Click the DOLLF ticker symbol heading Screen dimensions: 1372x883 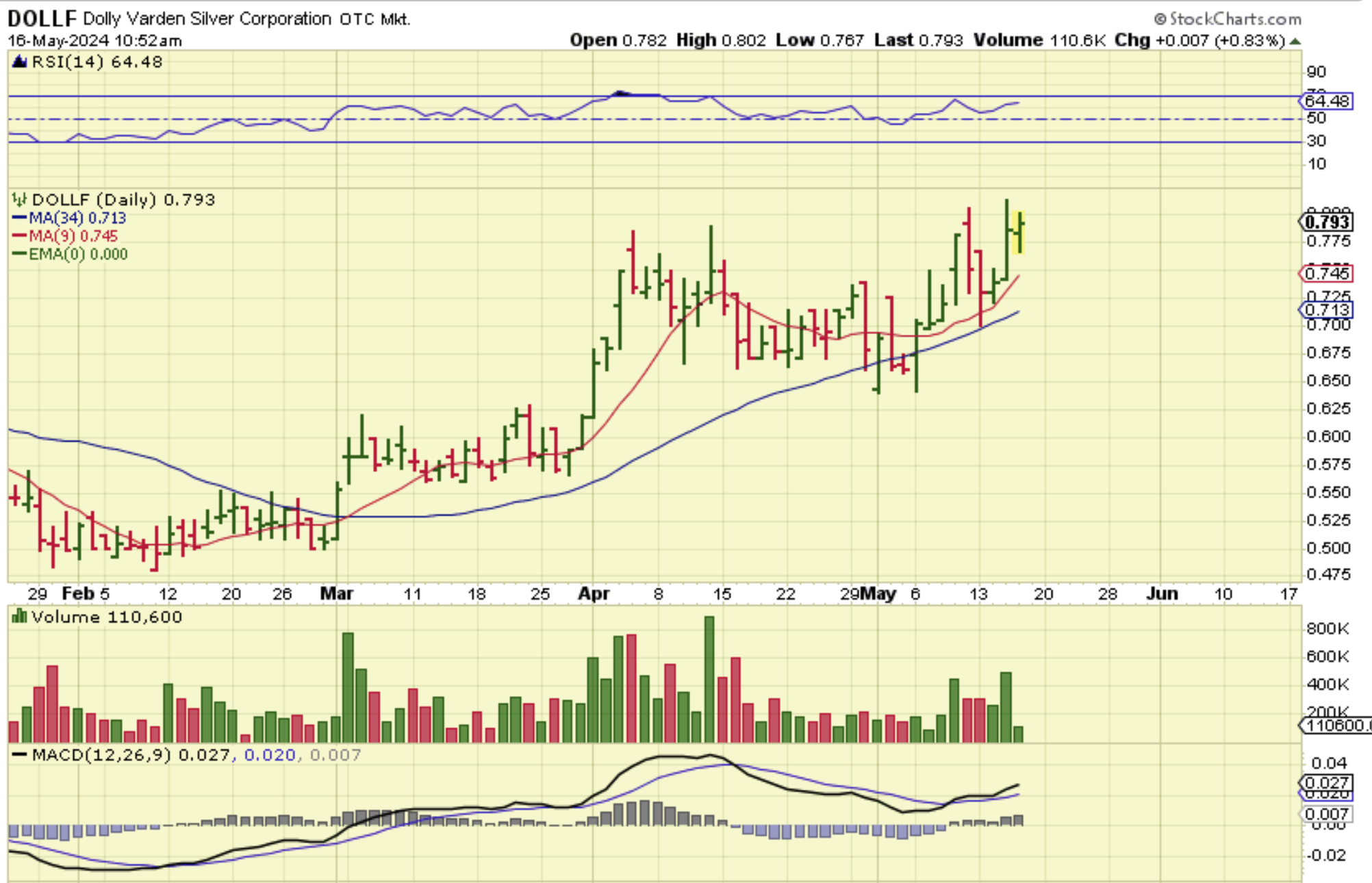click(x=41, y=18)
